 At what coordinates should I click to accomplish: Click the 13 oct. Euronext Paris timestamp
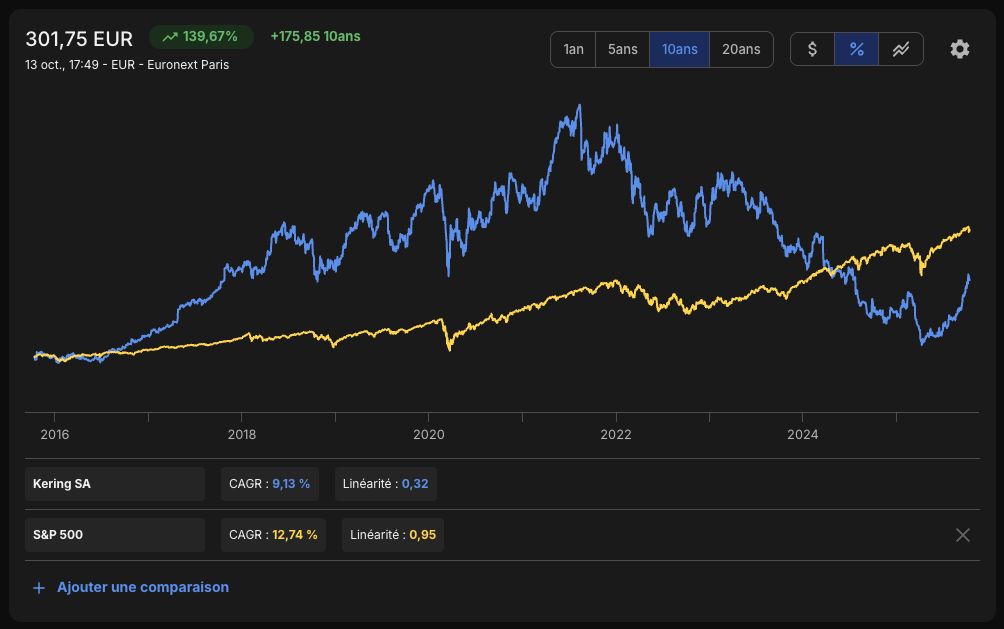pyautogui.click(x=127, y=65)
